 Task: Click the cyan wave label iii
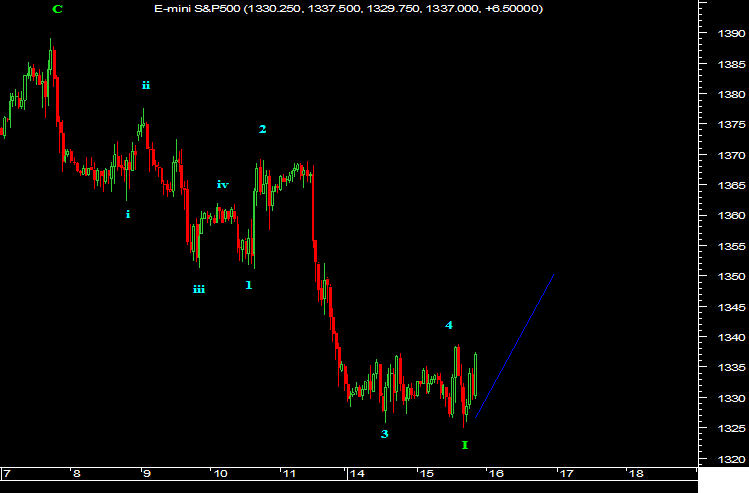pyautogui.click(x=199, y=289)
